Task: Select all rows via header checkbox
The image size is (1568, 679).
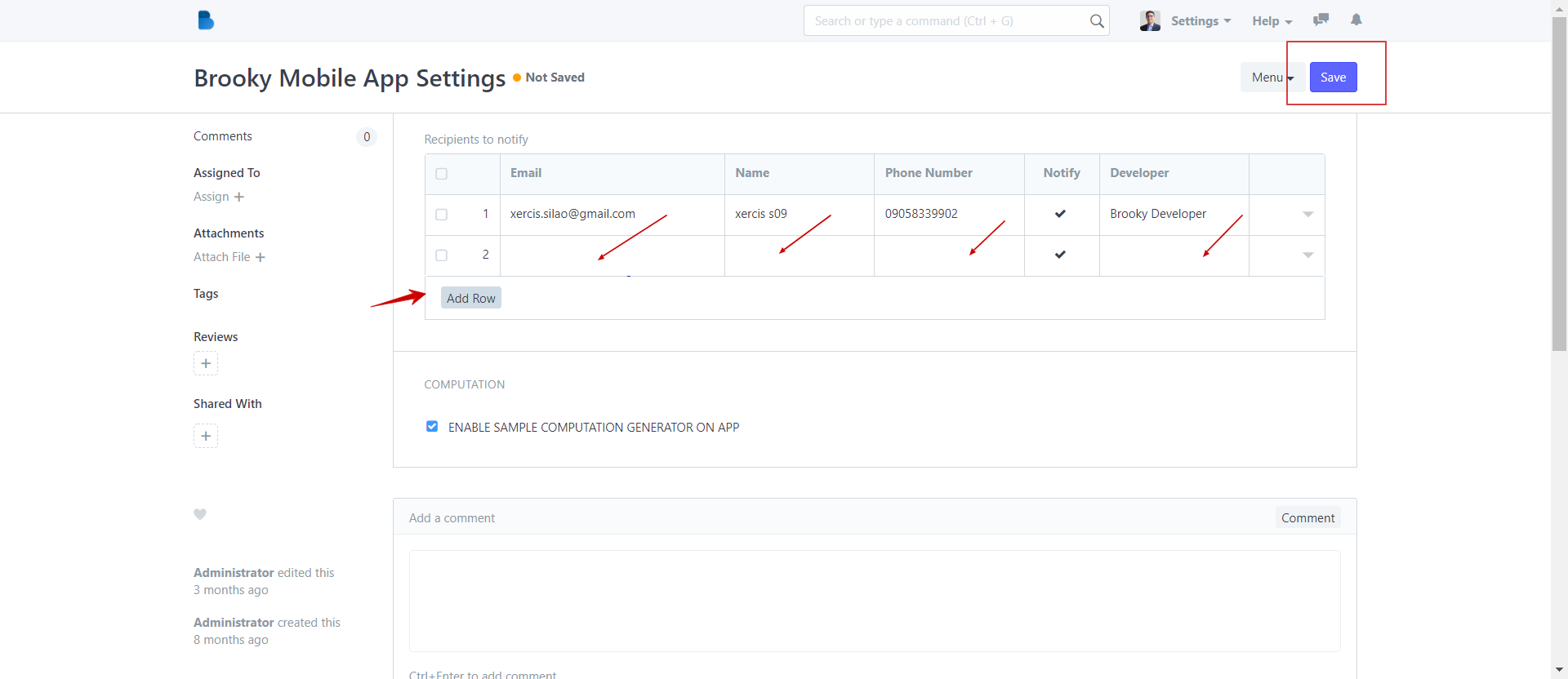Action: point(442,174)
